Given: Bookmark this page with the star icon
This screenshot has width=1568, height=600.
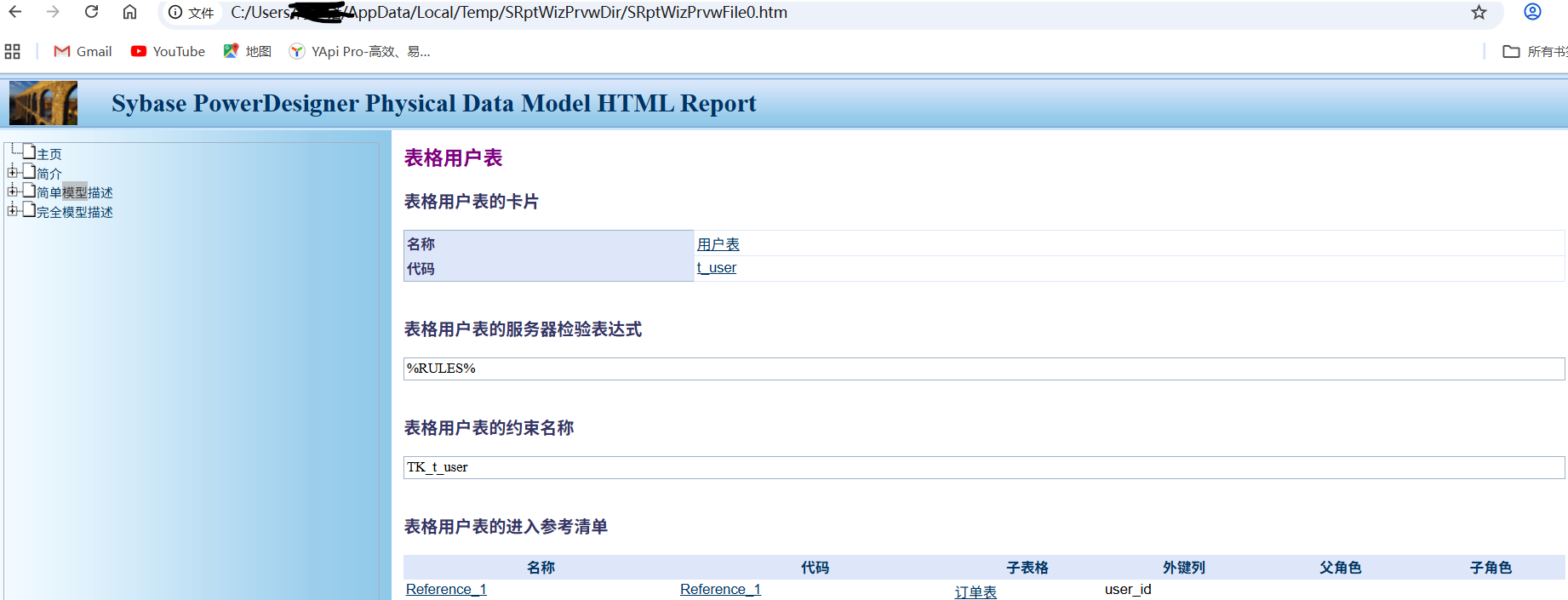Looking at the screenshot, I should (1479, 12).
